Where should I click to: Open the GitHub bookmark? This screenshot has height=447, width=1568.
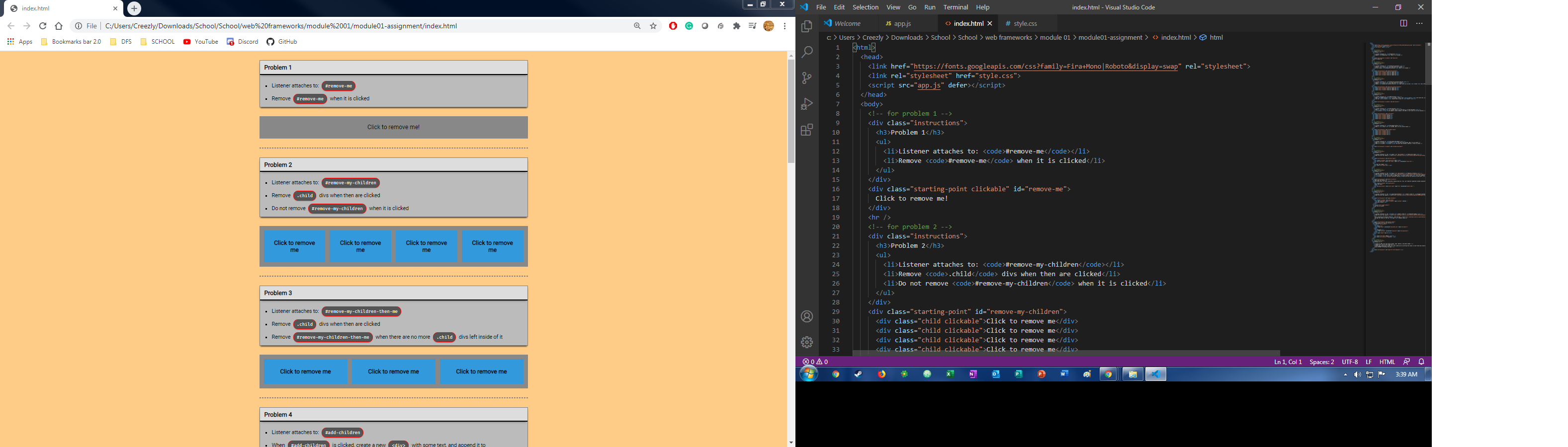coord(282,42)
